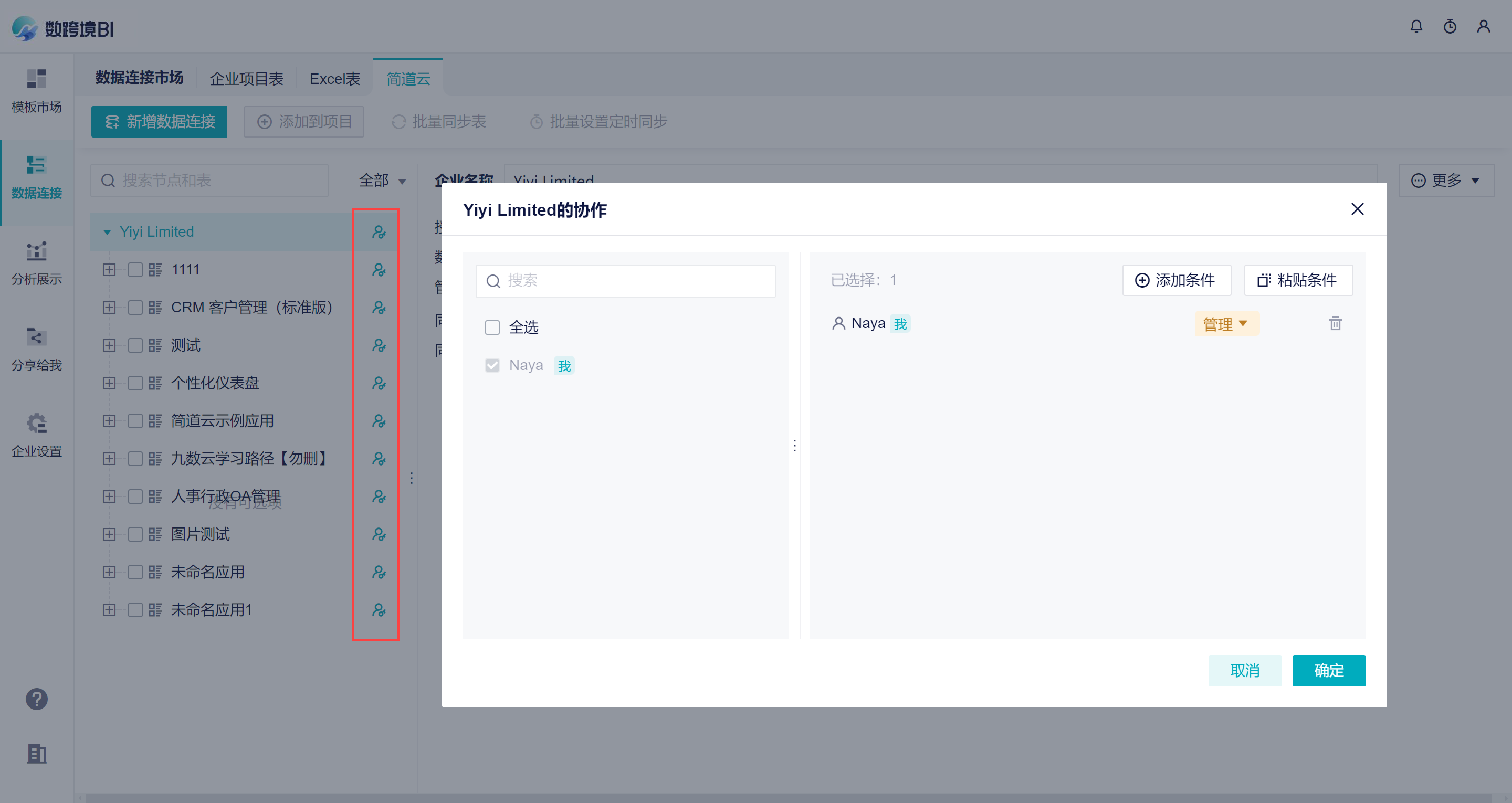This screenshot has height=803, width=1512.
Task: Collapse the Yiyi Limited tree node
Action: (x=107, y=232)
